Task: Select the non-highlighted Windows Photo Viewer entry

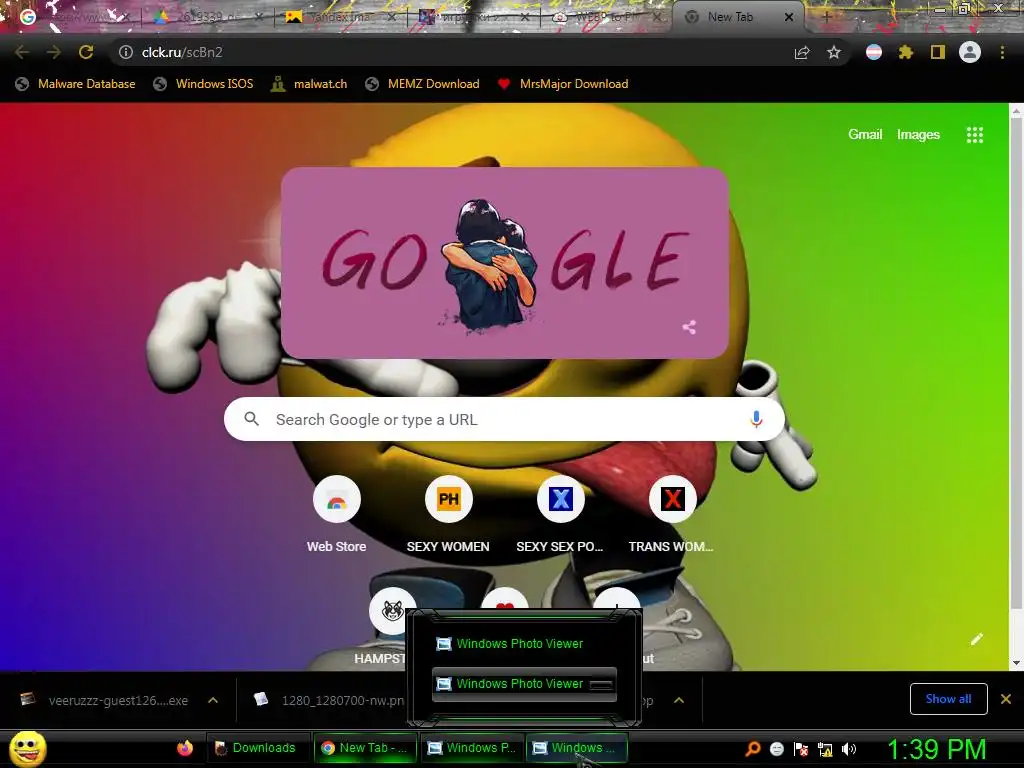Action: click(524, 644)
